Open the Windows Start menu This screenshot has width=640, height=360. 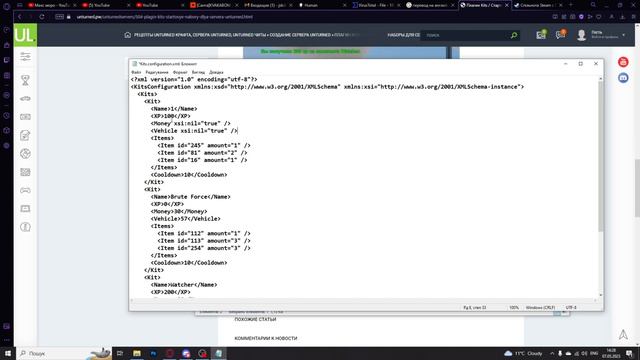[x=7, y=353]
